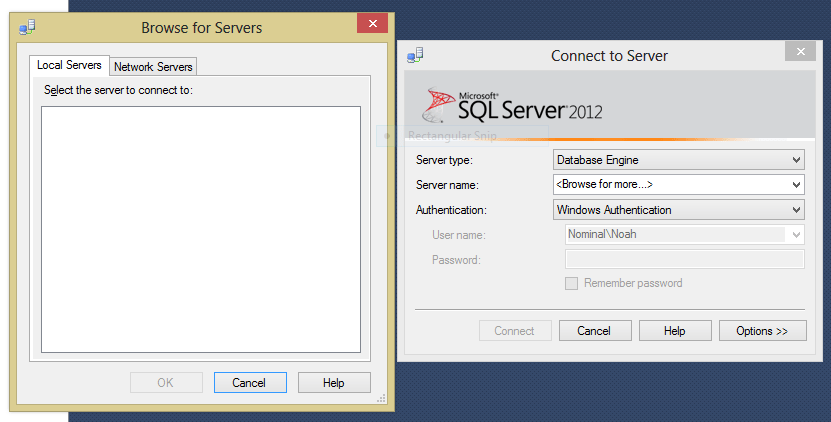Viewport: 831px width, 422px height.
Task: Click the 'Select the server to connect to:' label
Action: tap(118, 90)
